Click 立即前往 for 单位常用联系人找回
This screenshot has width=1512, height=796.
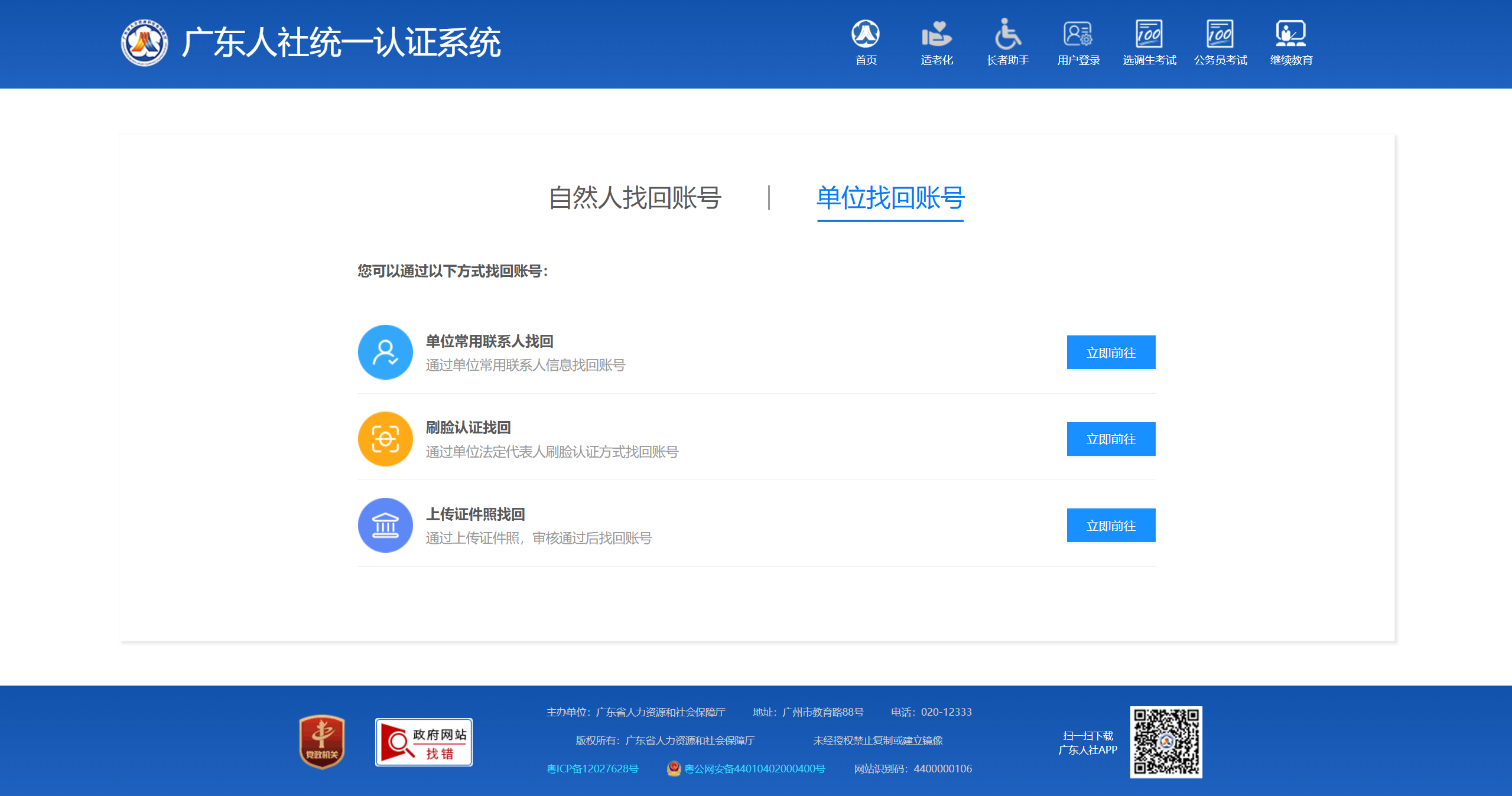[1111, 353]
